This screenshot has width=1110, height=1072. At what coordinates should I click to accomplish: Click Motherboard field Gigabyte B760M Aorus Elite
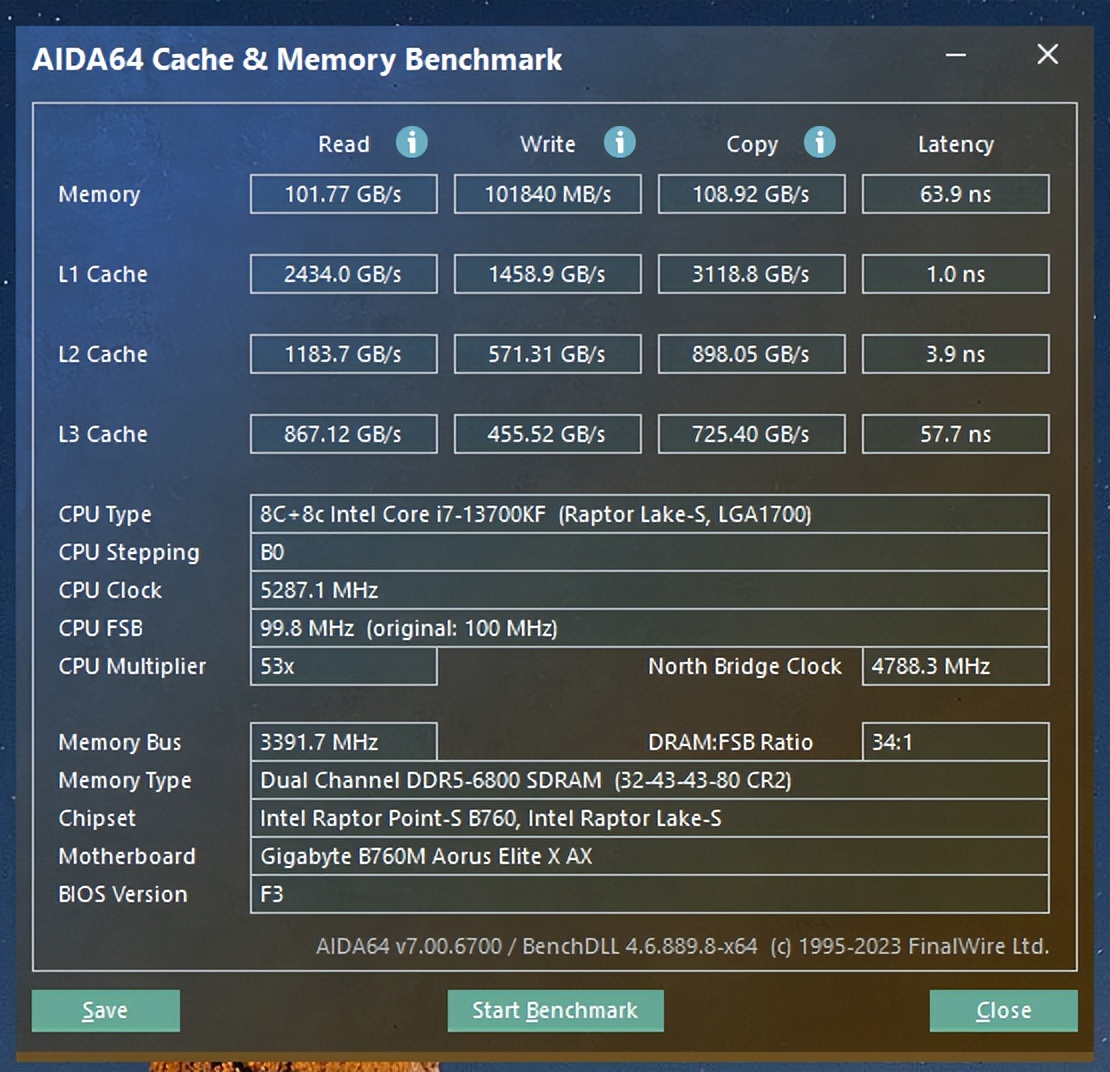click(650, 857)
